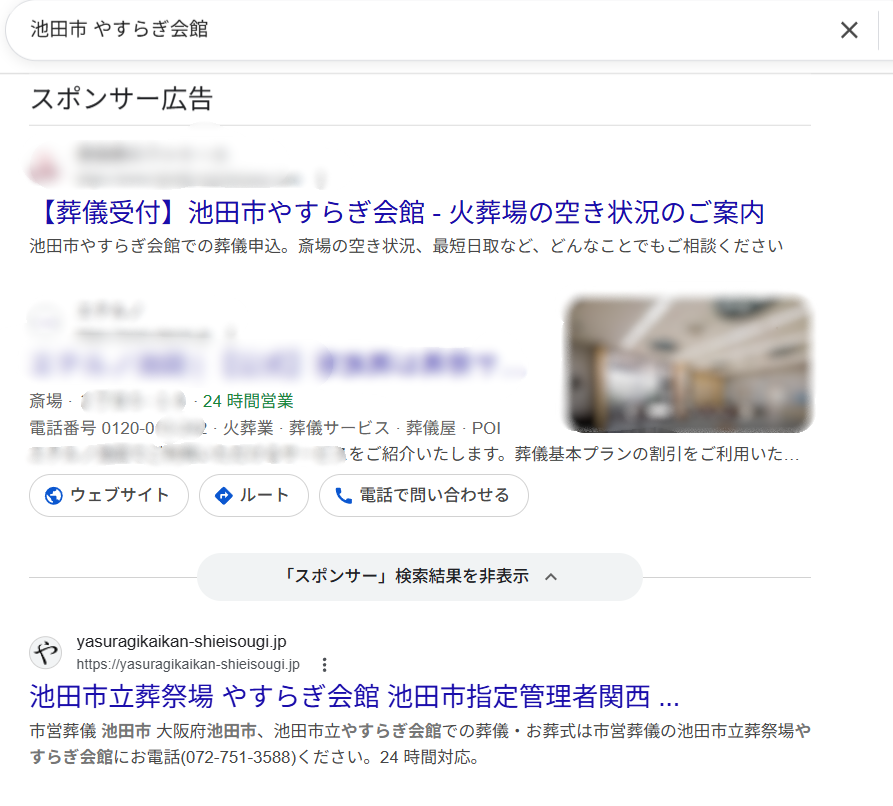Clear the search box using the X icon
Viewport: 893px width, 806px height.
[x=849, y=30]
